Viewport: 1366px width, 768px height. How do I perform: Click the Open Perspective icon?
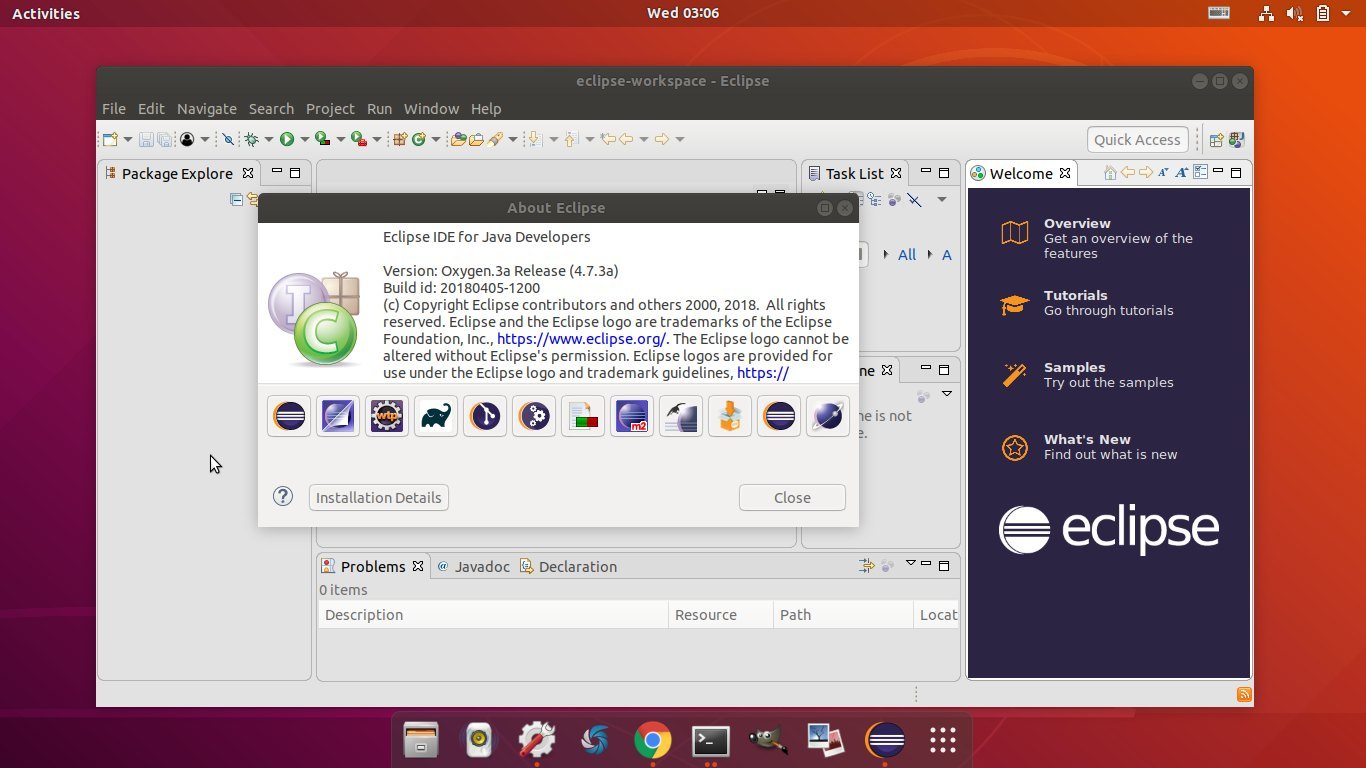(1217, 140)
